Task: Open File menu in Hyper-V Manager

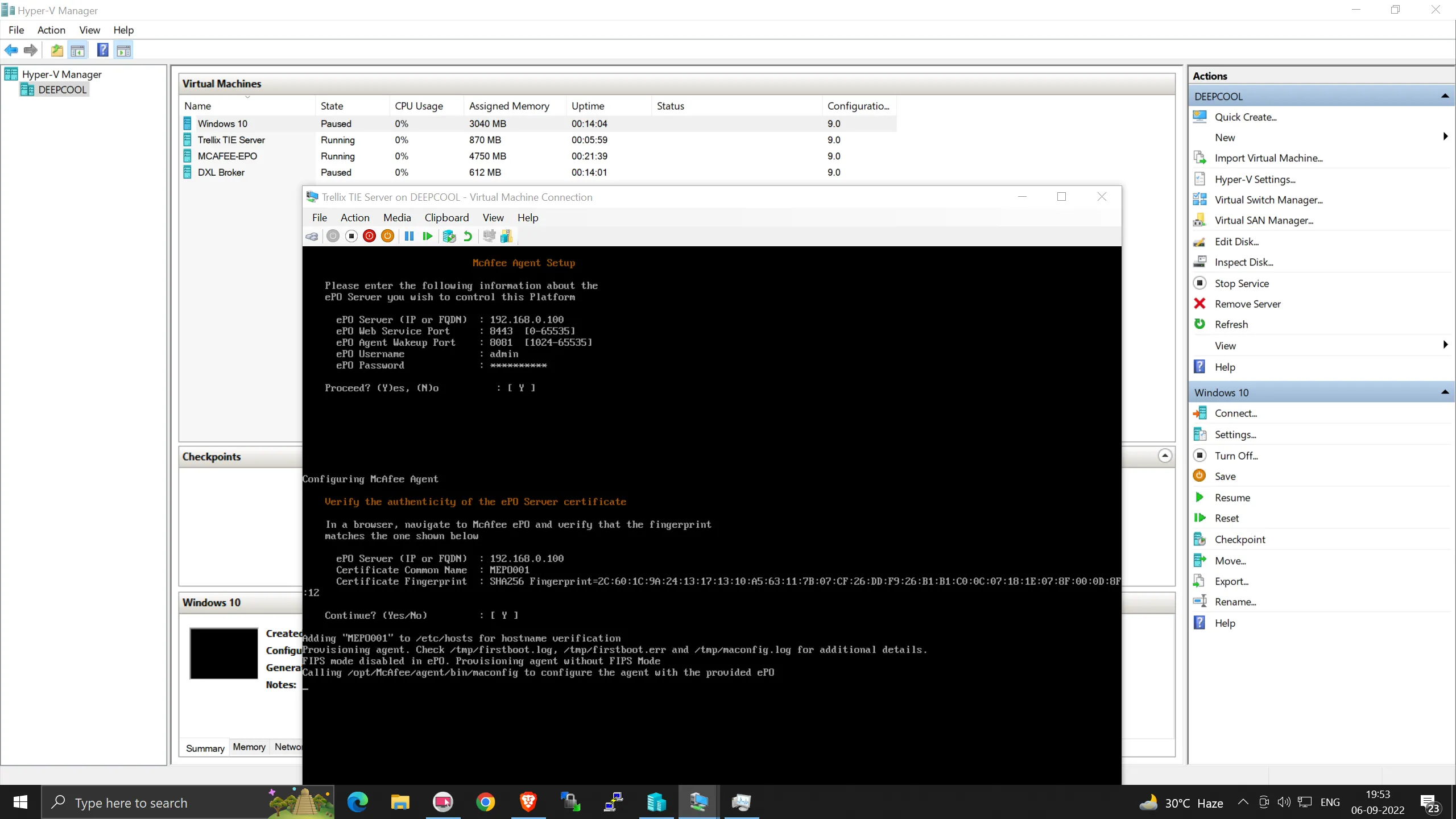Action: [x=16, y=30]
